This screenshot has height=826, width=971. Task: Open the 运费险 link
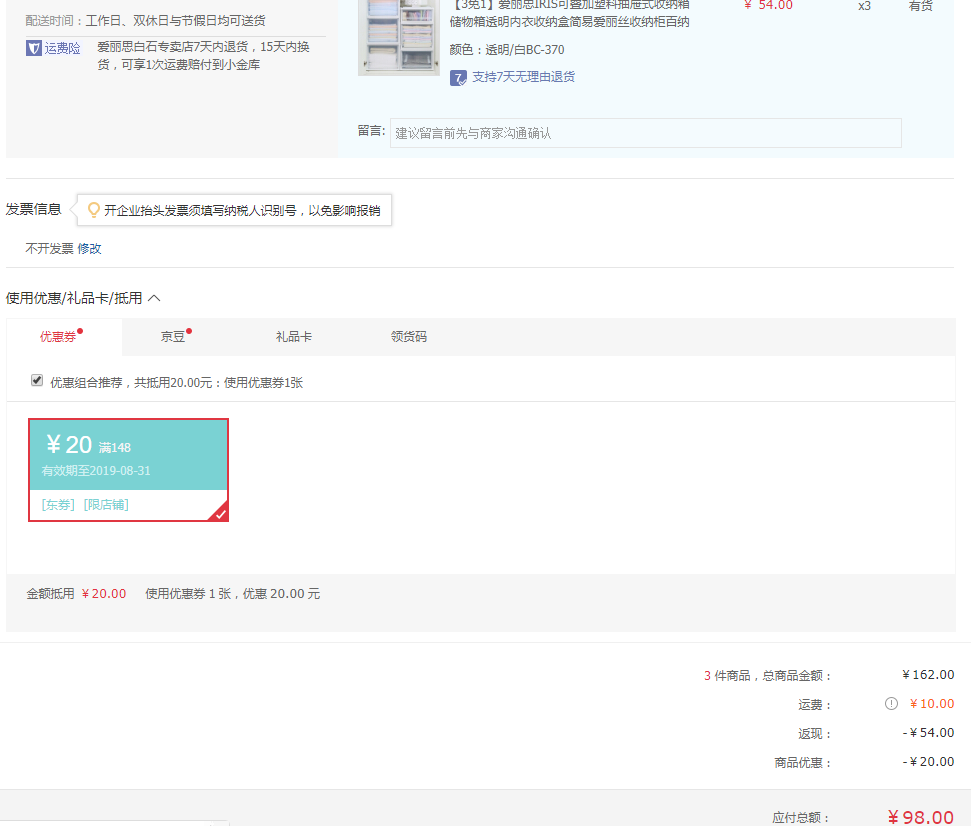pos(63,48)
